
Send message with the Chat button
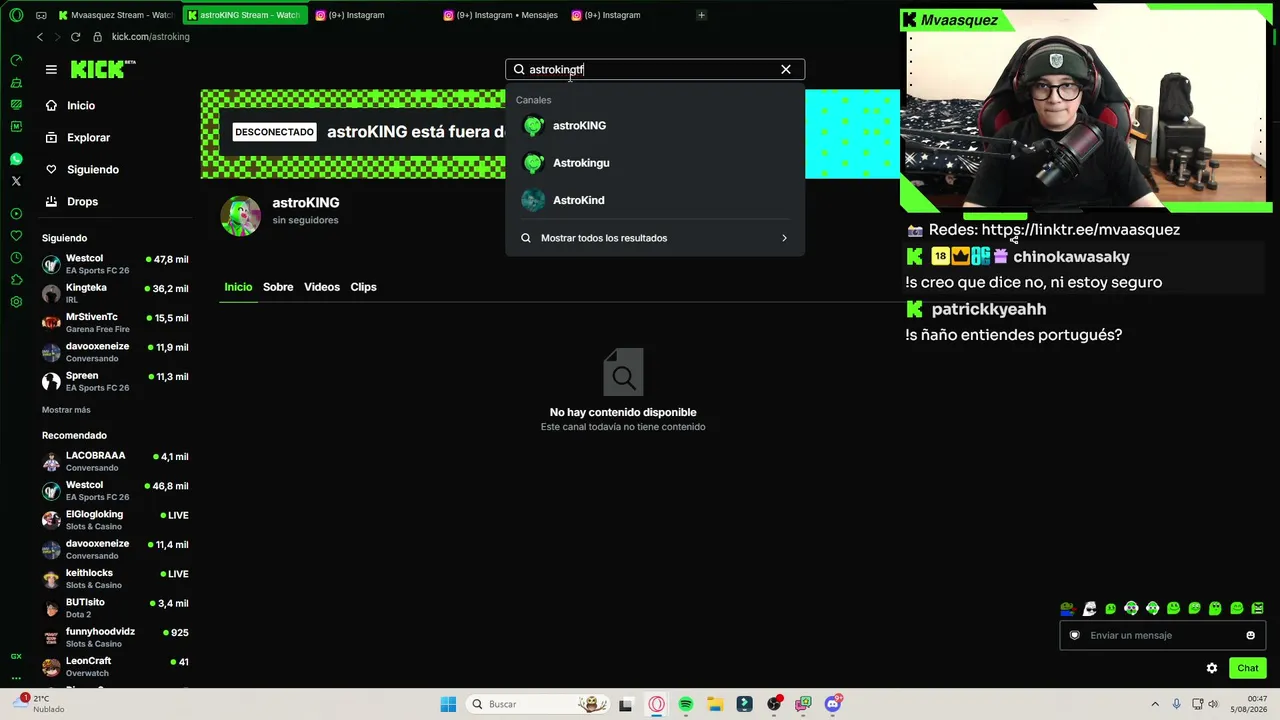1248,668
